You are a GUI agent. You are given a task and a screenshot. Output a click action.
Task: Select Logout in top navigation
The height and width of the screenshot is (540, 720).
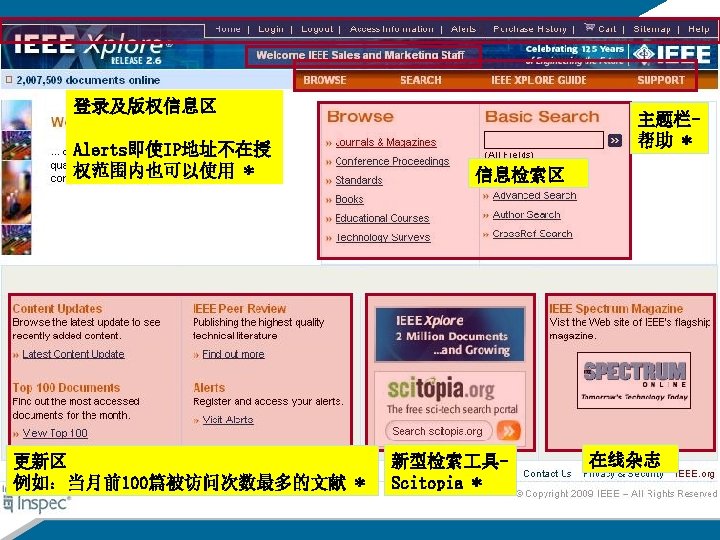click(x=317, y=29)
